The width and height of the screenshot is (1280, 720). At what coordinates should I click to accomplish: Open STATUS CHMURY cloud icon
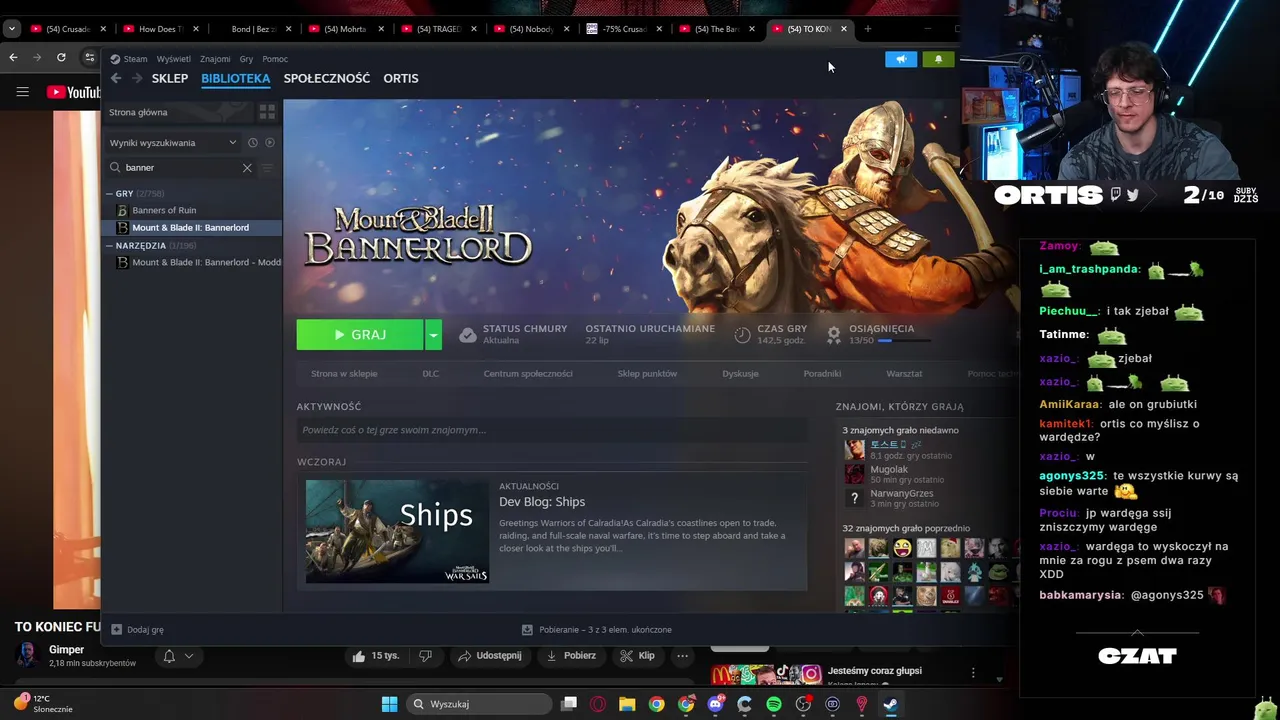click(x=467, y=335)
